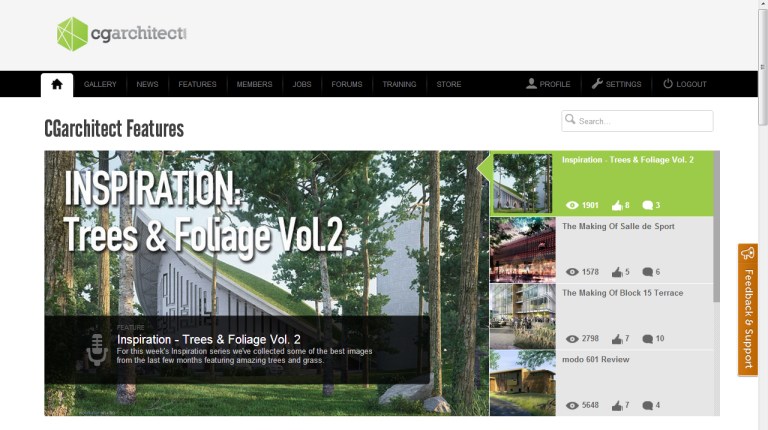
Task: Click the Profile person icon
Action: (531, 84)
